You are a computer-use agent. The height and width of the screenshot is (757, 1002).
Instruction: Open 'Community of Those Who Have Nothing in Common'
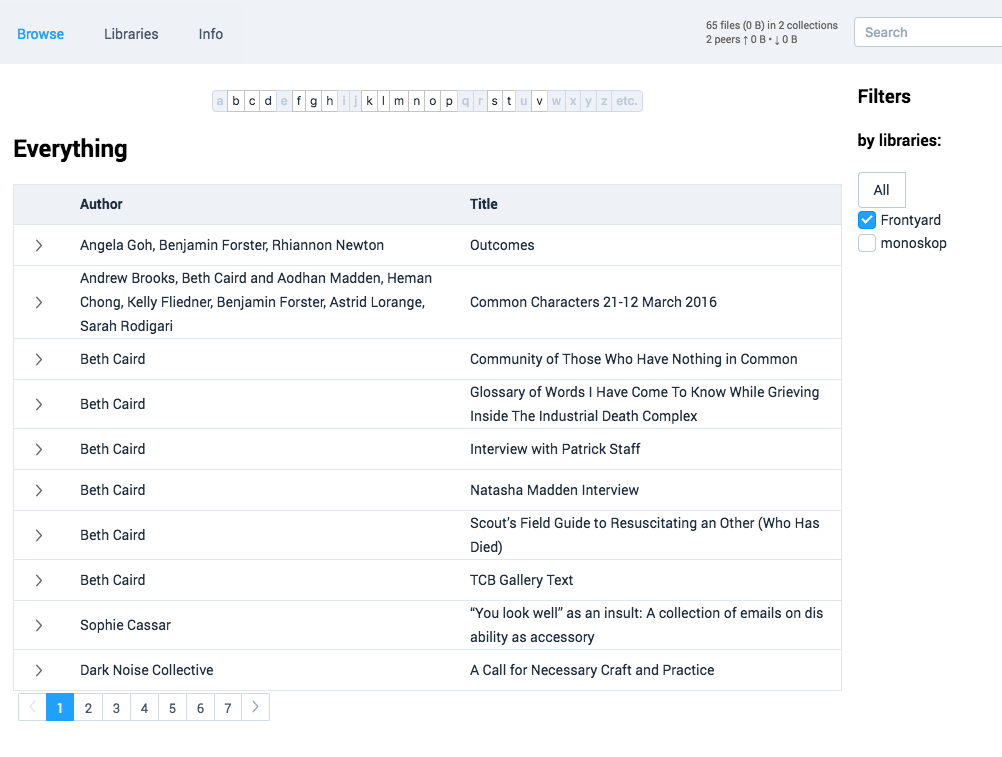pos(633,359)
